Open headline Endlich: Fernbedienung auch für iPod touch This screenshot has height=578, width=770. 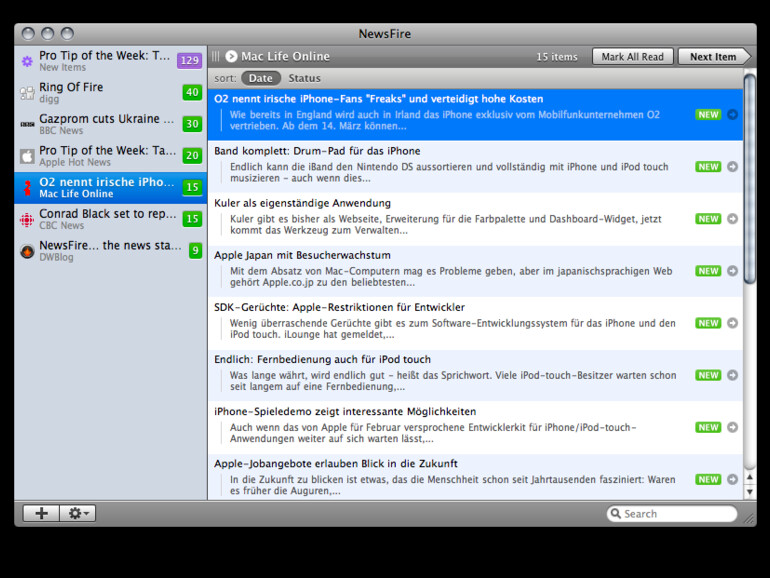(x=322, y=359)
